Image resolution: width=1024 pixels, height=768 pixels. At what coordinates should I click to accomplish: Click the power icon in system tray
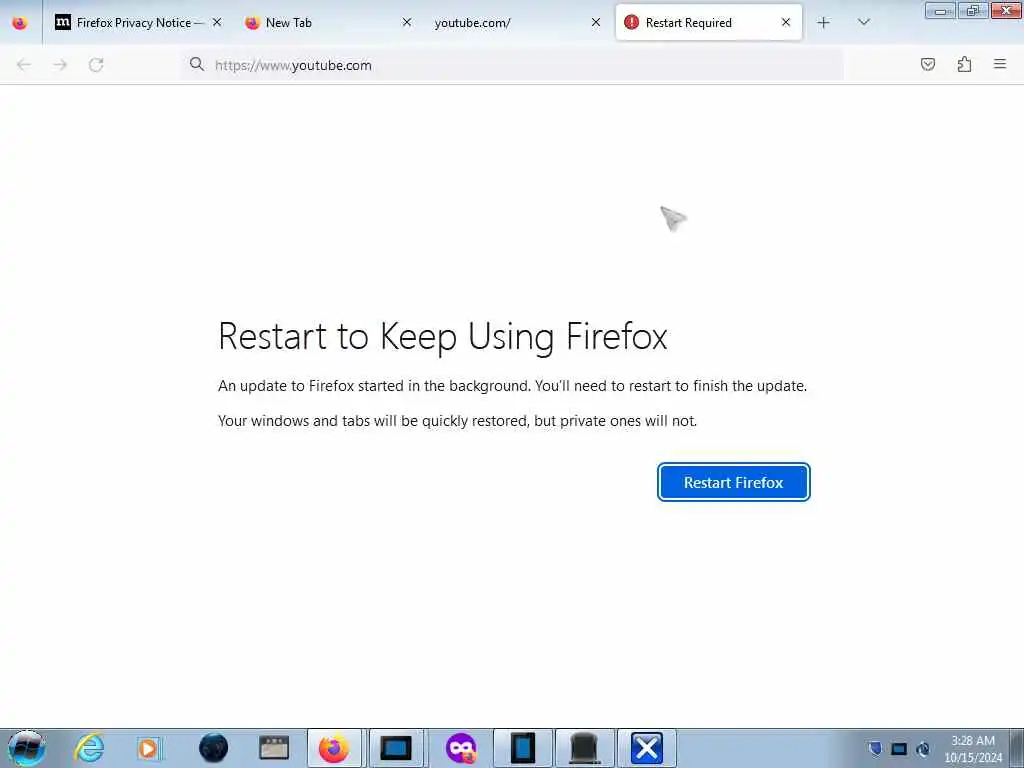(923, 748)
